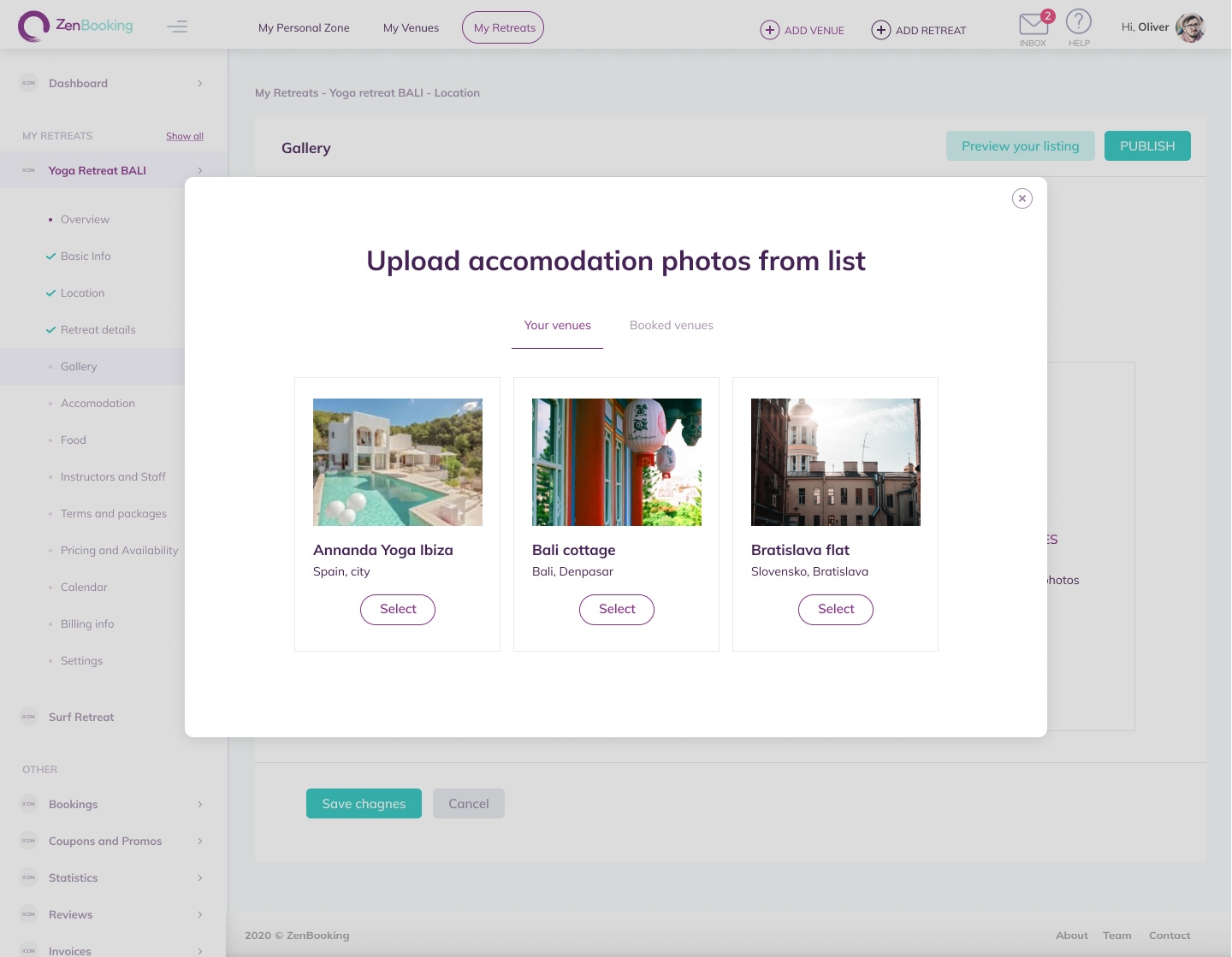Viewport: 1232px width, 957px height.
Task: Expand the Reviews chevron
Action: pyautogui.click(x=200, y=914)
